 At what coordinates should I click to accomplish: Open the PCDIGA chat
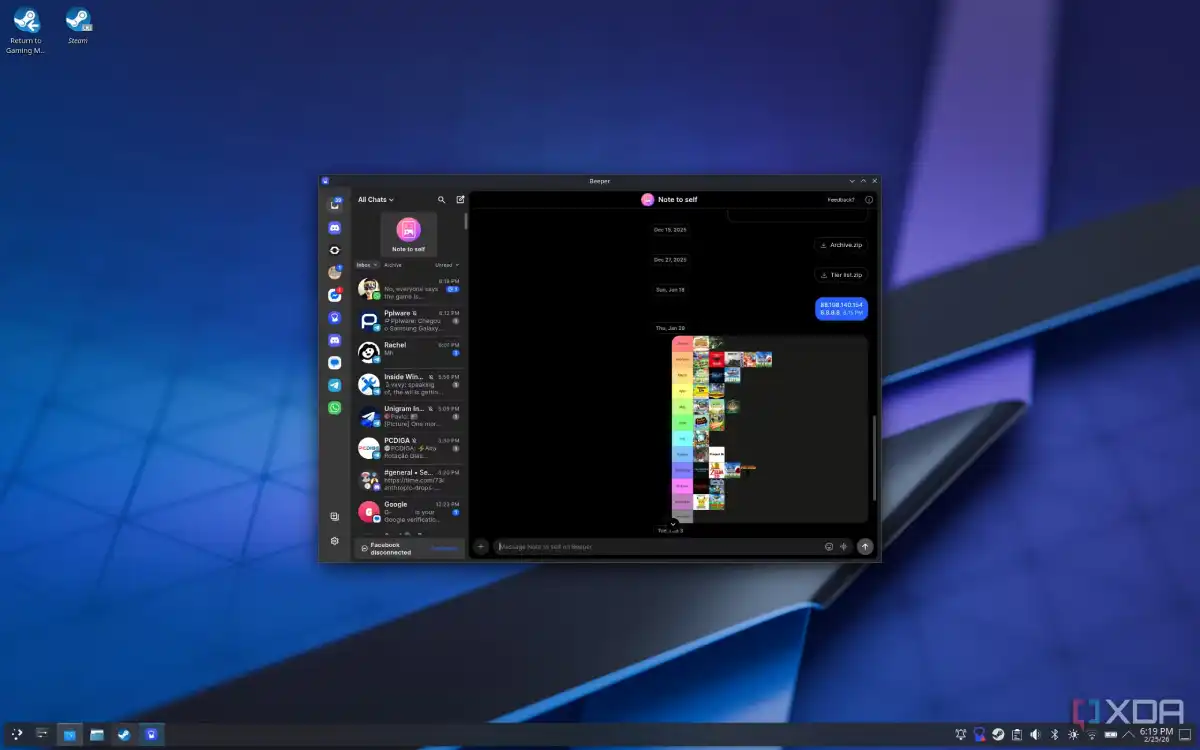(409, 448)
